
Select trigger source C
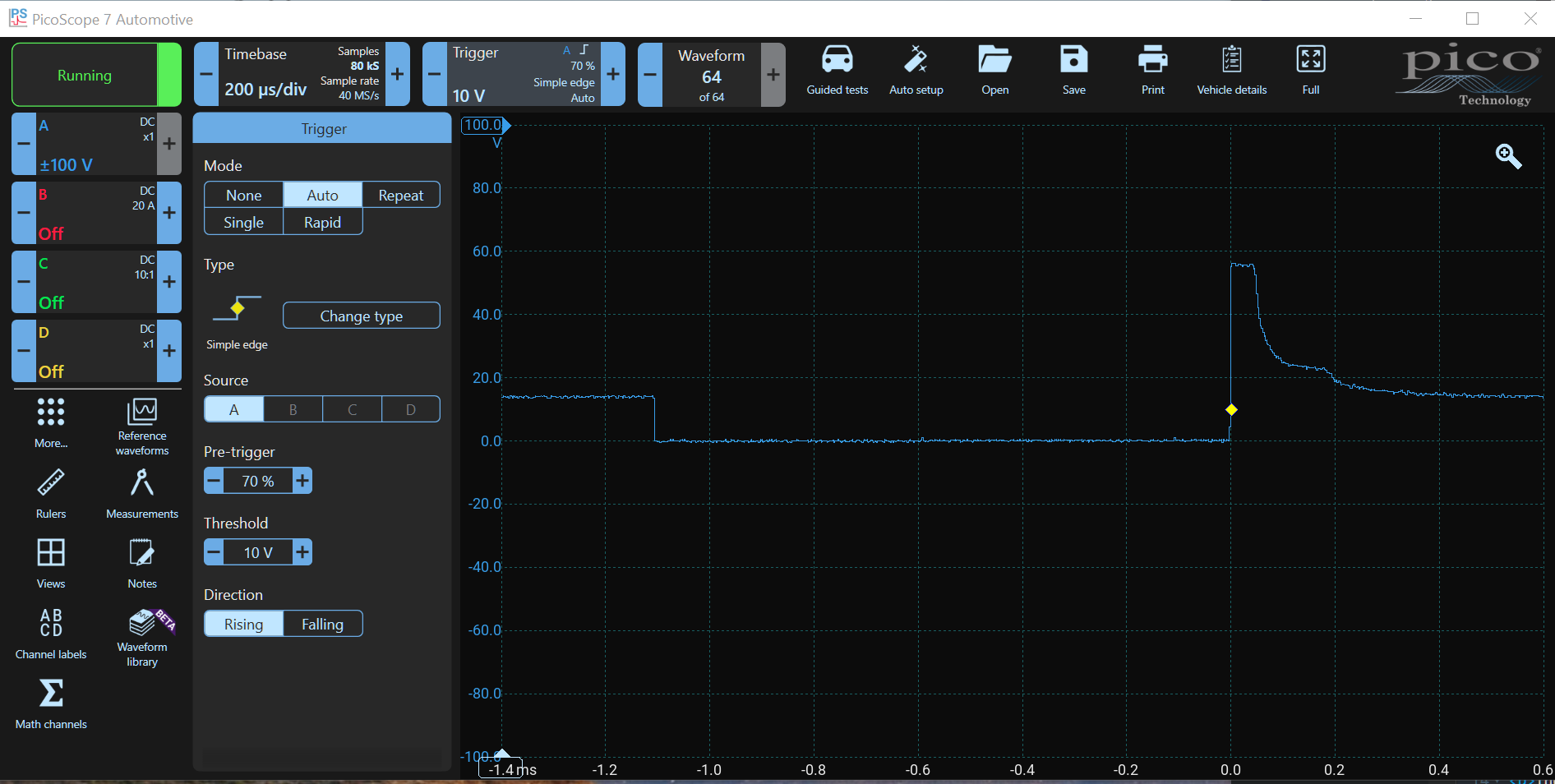click(x=353, y=409)
